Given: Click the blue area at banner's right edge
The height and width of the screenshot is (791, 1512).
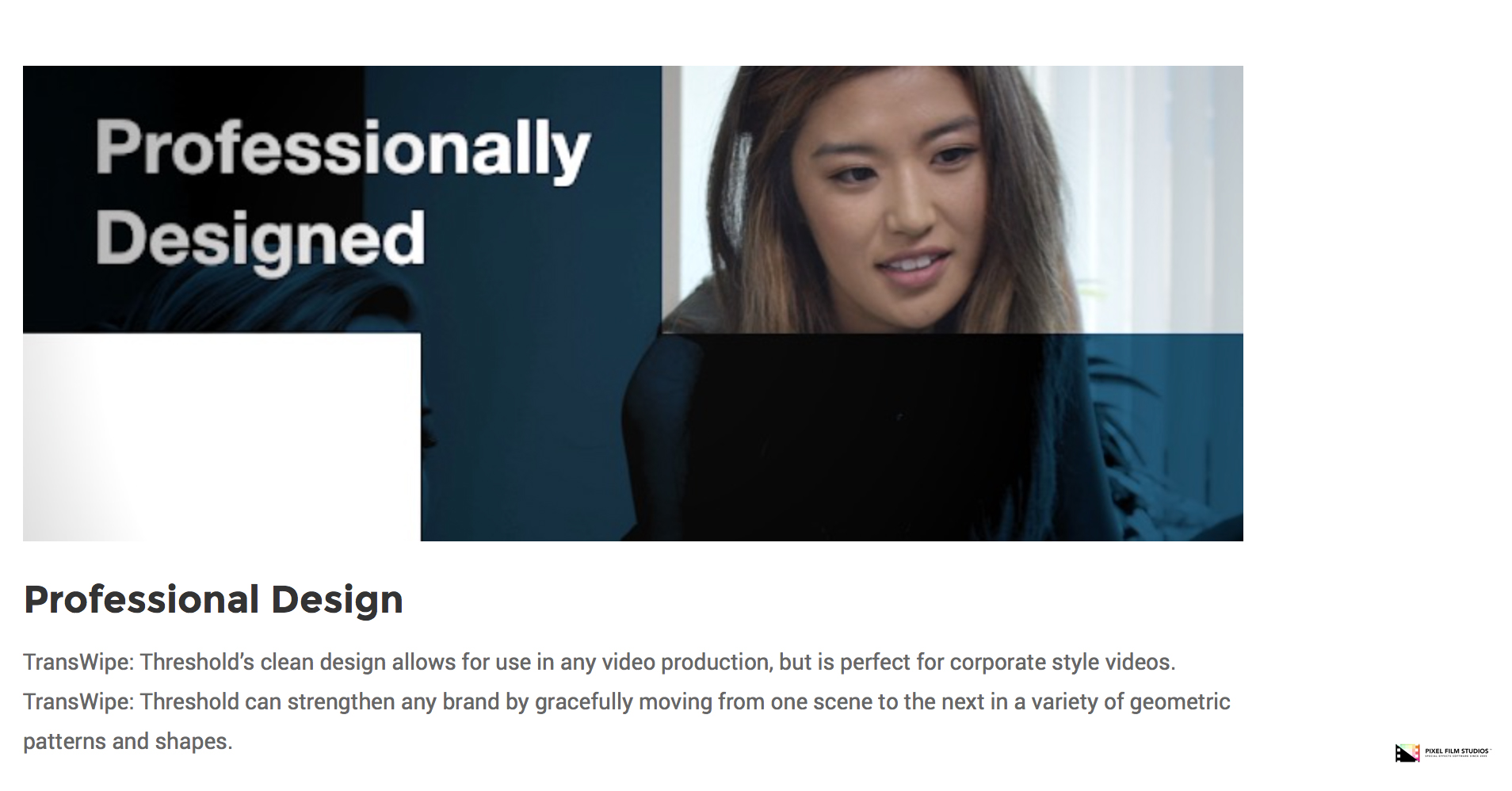Looking at the screenshot, I should (1163, 438).
